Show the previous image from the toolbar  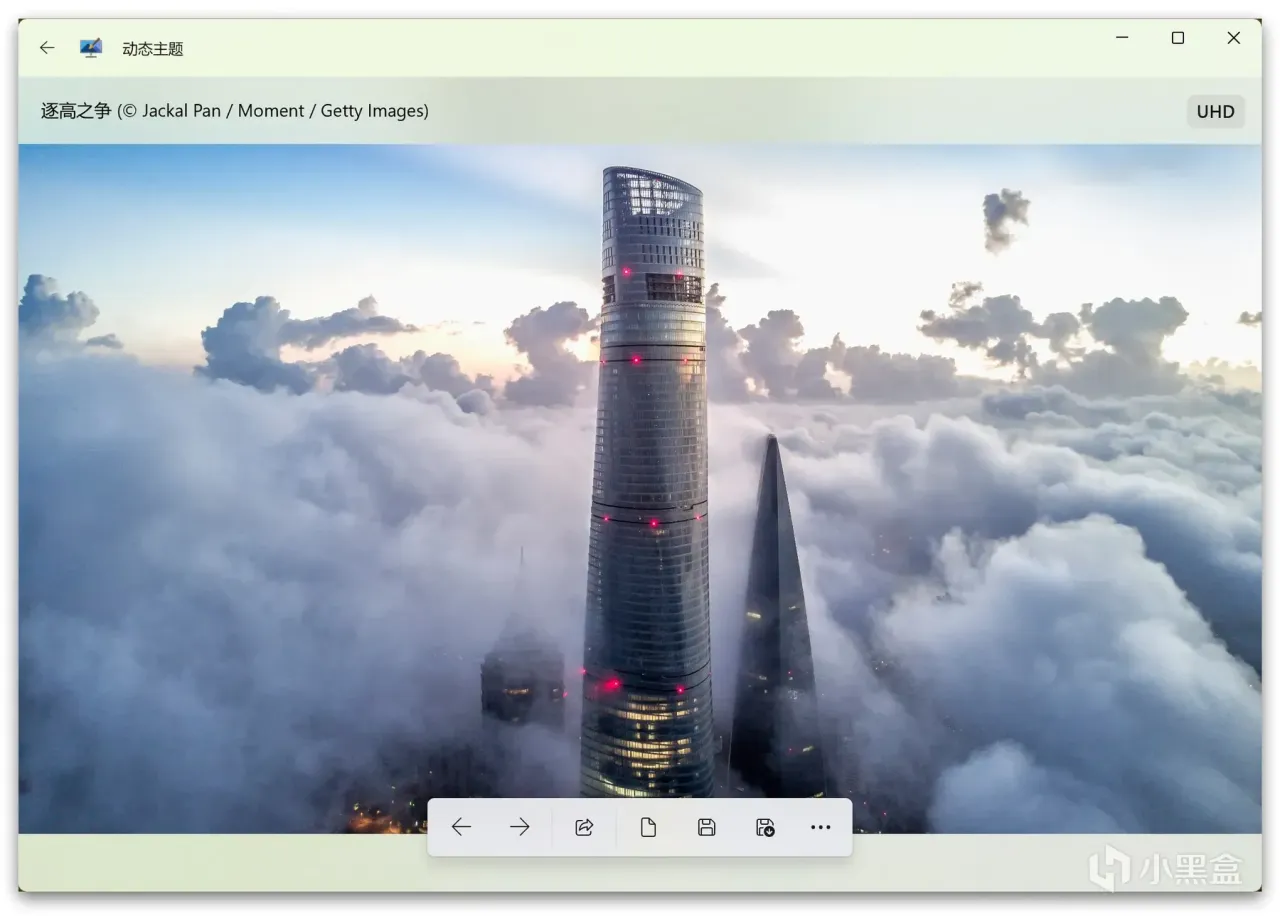point(461,827)
